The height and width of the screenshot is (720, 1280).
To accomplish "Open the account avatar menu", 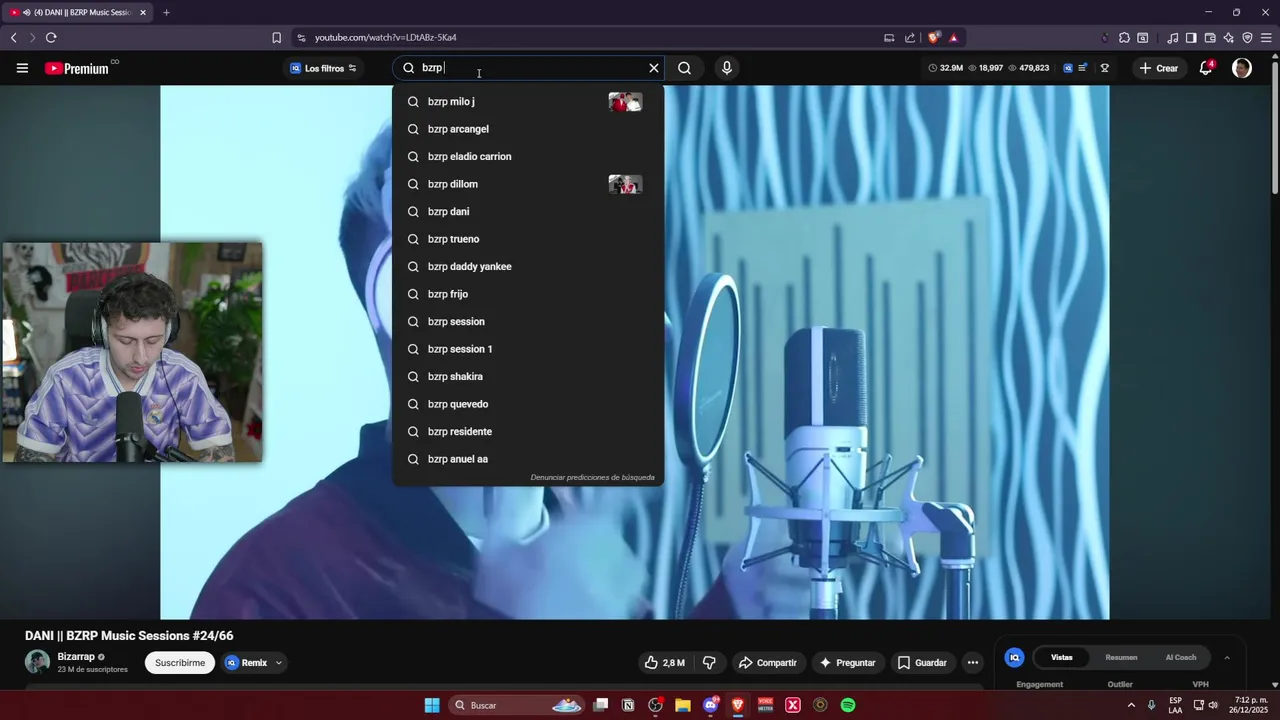I will (x=1242, y=68).
